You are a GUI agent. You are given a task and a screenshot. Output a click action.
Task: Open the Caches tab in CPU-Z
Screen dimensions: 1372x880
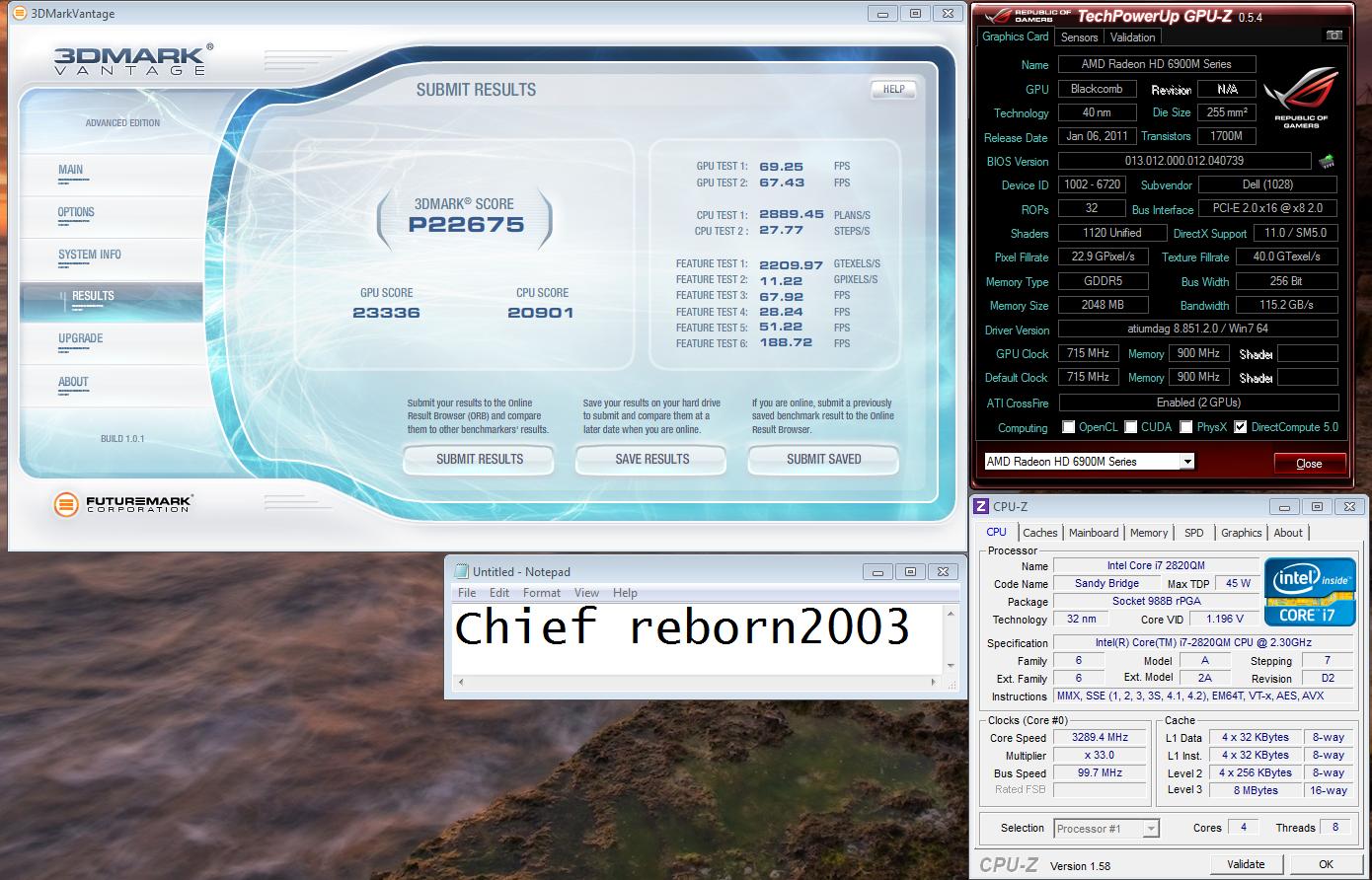1040,533
